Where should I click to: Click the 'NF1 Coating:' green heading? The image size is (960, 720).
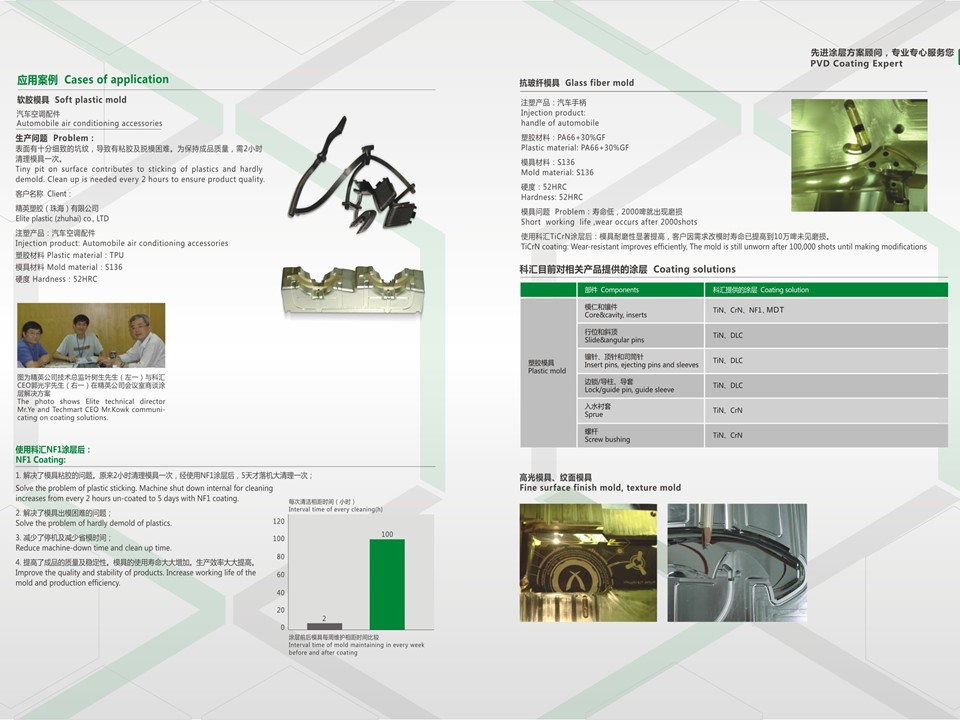coord(41,460)
